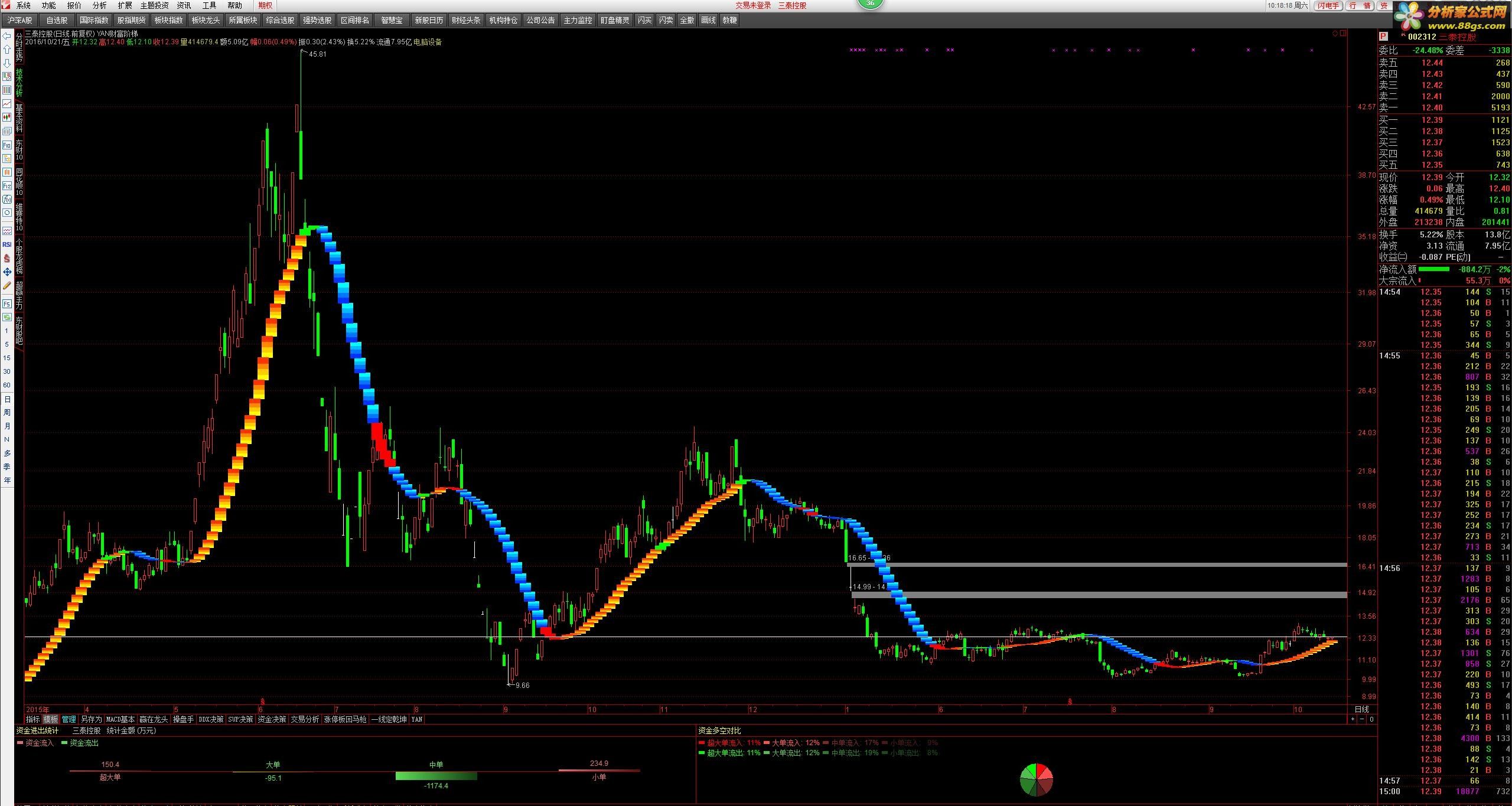Switch to 5-minute period
Screen dimensions: 1512x806
coord(7,344)
